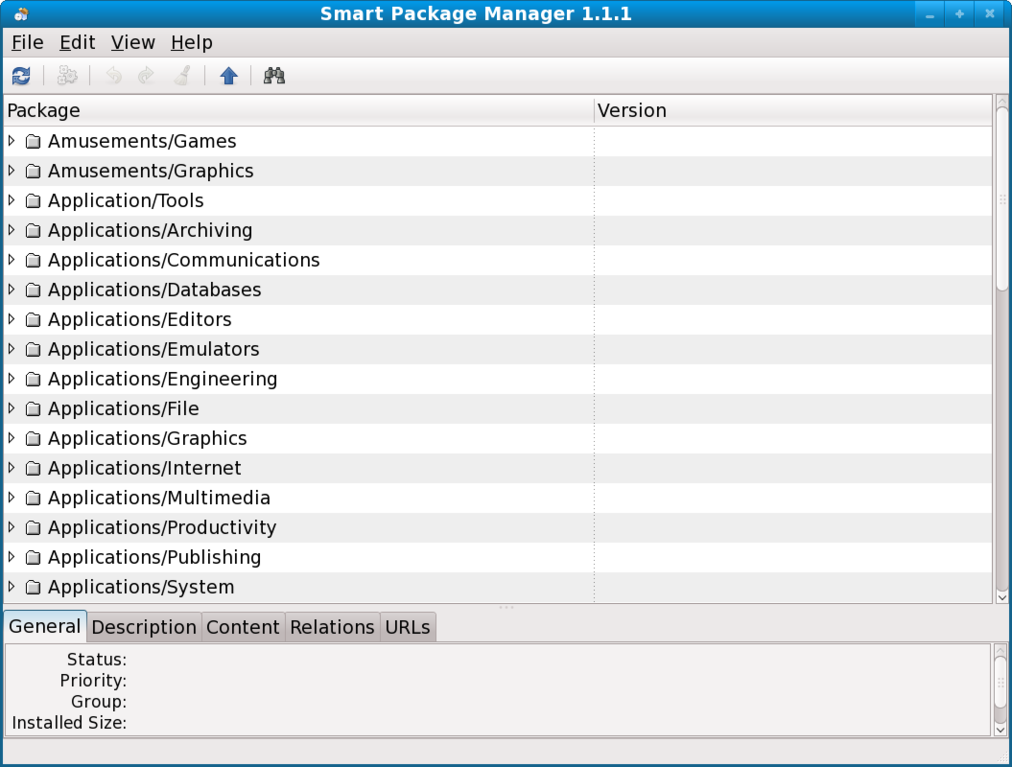The width and height of the screenshot is (1012, 767).
Task: Click the Execute Changes gears icon
Action: point(67,76)
